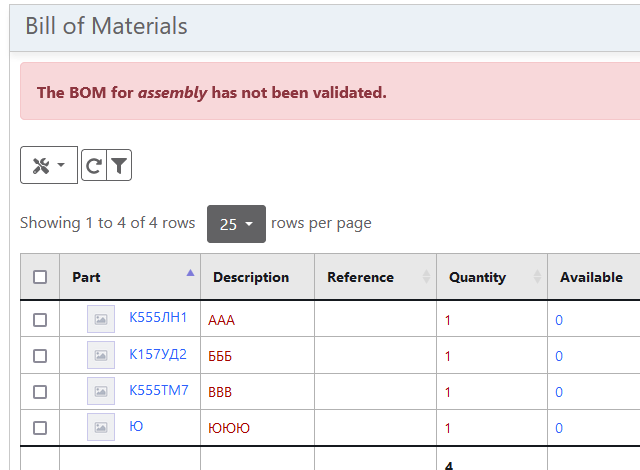Screen dimensions: 640x470
Task: Open part link Ю
Action: (x=136, y=426)
